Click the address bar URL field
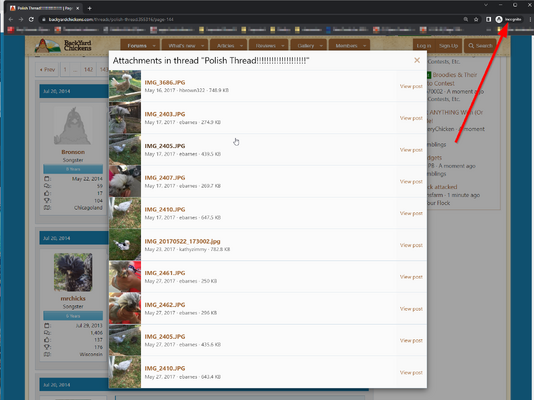 point(252,19)
